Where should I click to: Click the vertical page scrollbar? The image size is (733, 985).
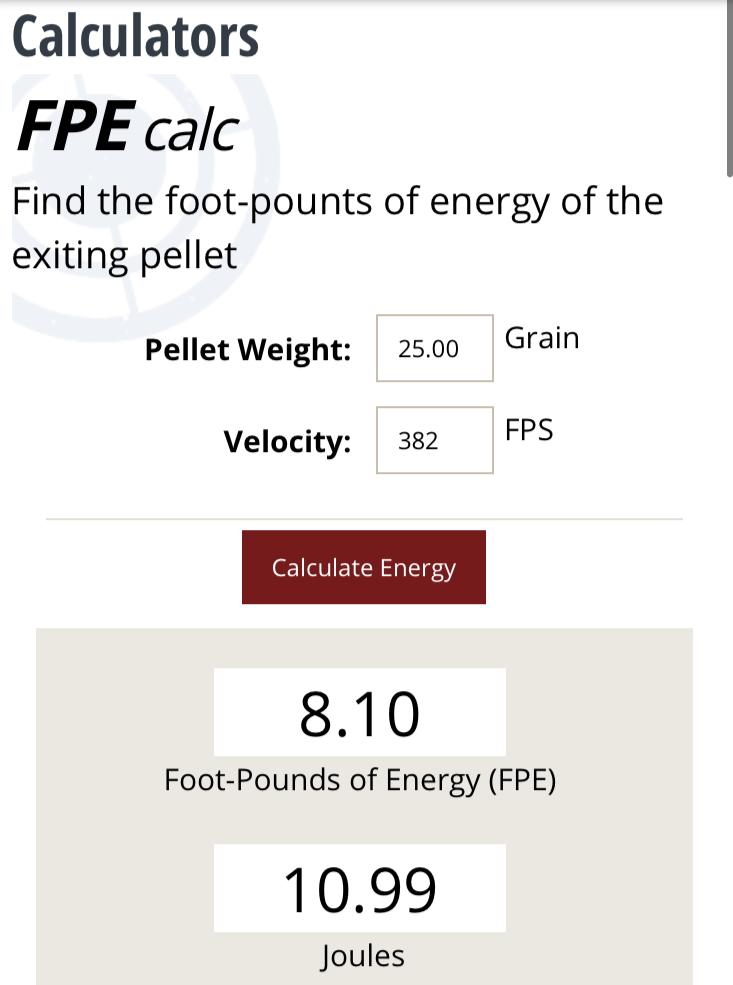point(728,90)
